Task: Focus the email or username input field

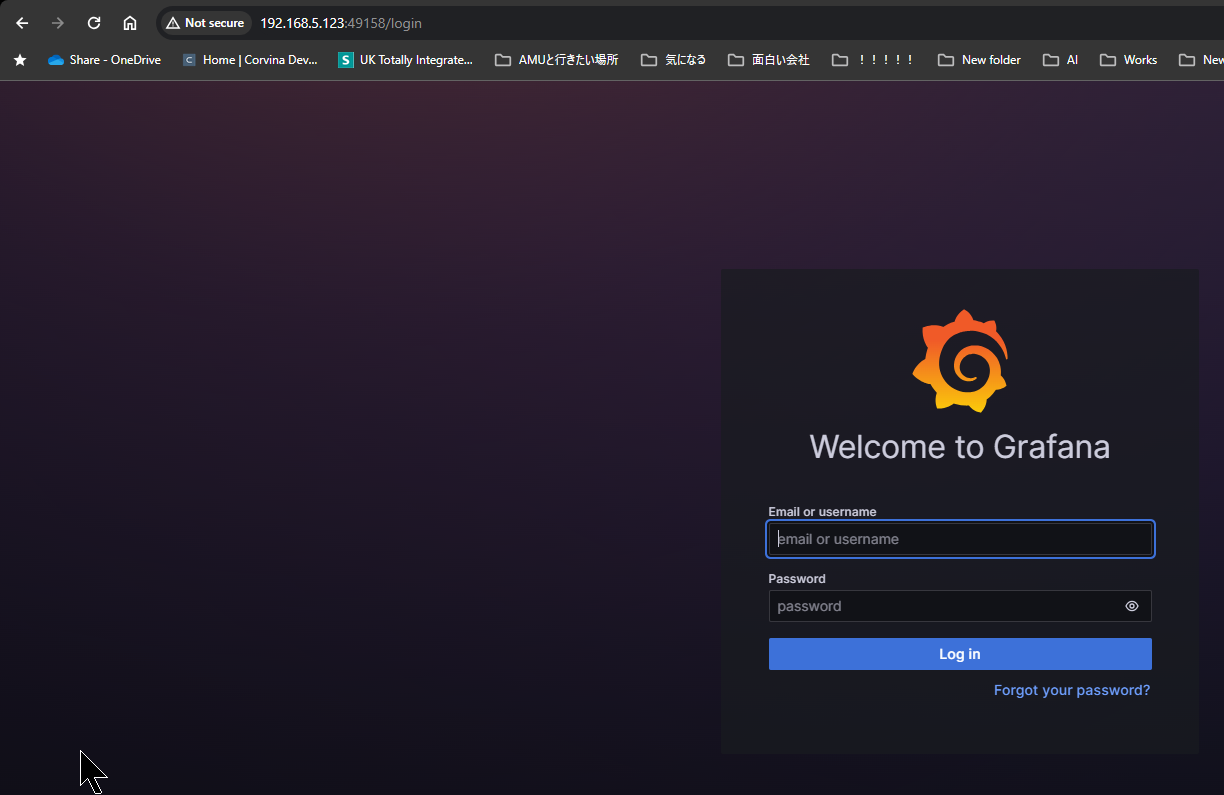Action: point(960,539)
